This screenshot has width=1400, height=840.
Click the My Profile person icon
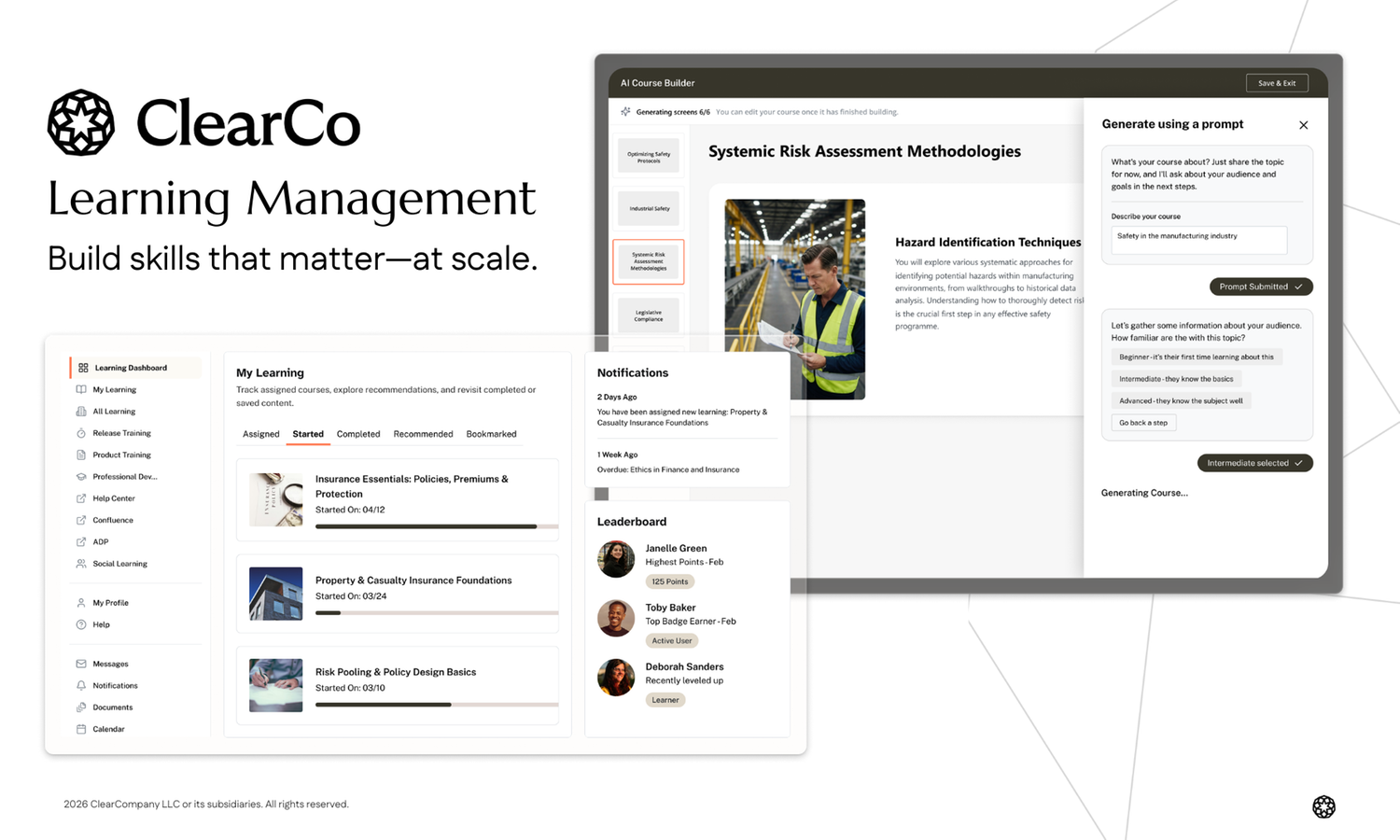81,603
